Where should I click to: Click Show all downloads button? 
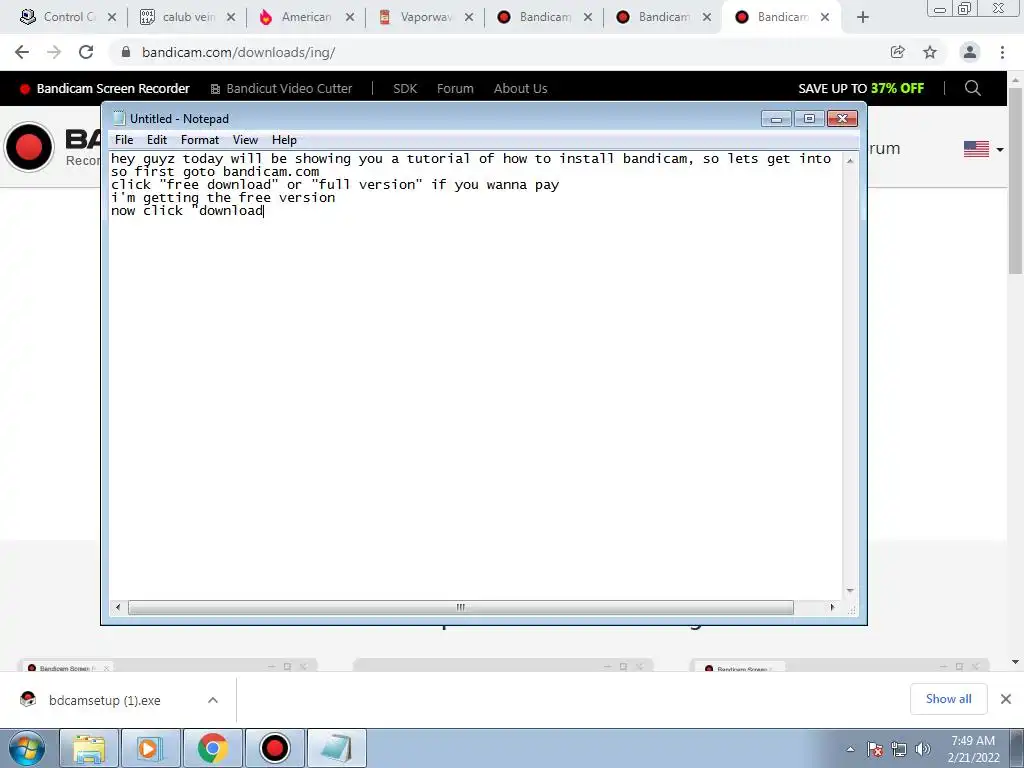[x=948, y=699]
